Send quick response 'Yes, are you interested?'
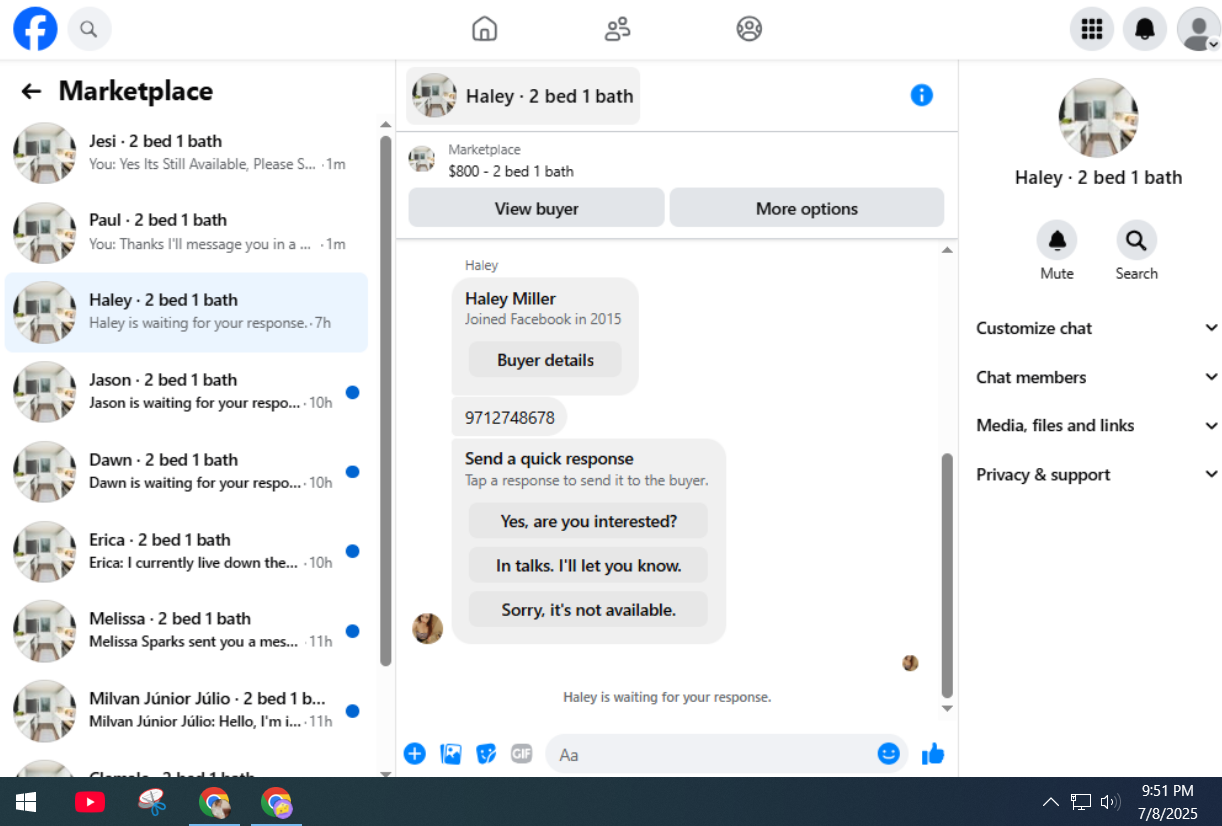The width and height of the screenshot is (1222, 826). [x=588, y=521]
